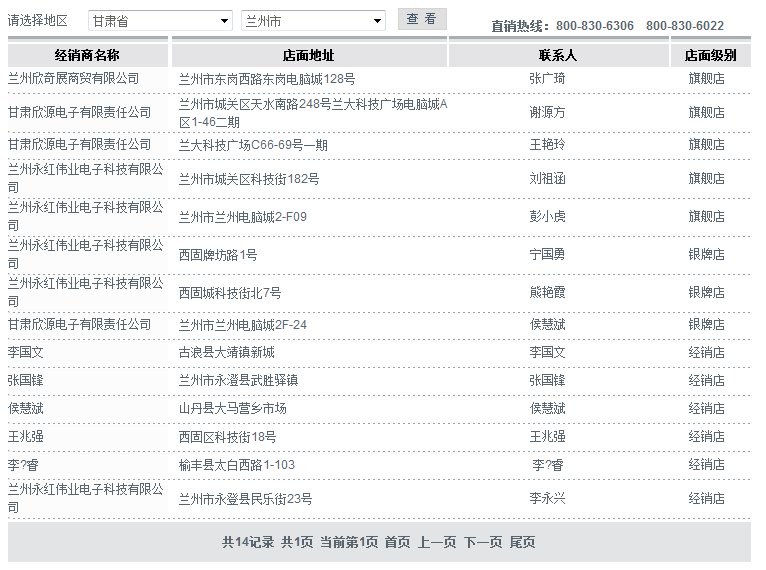The image size is (766, 570).
Task: Click hotline number 800-830-6022
Action: tap(685, 25)
